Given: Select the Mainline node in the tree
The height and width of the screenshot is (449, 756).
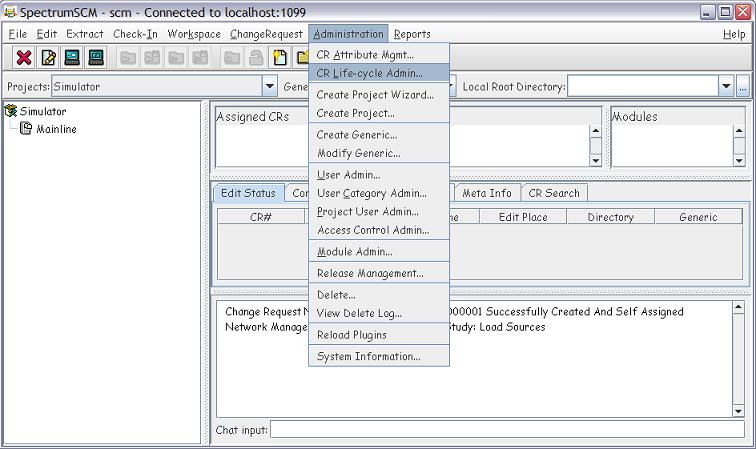Looking at the screenshot, I should tap(56, 129).
